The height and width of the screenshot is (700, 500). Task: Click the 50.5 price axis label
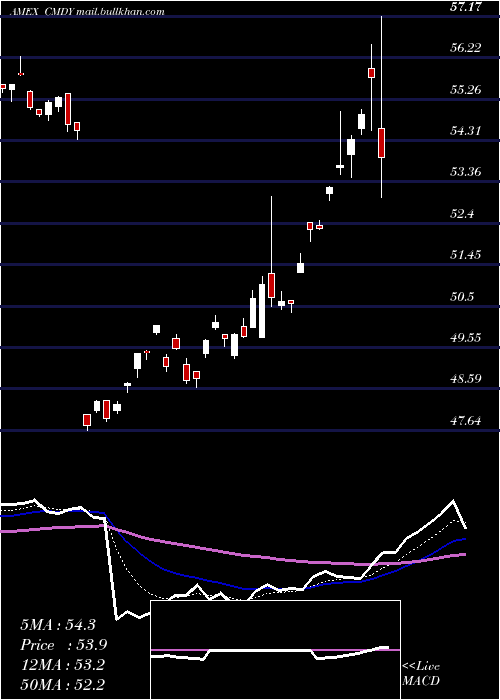tap(463, 297)
